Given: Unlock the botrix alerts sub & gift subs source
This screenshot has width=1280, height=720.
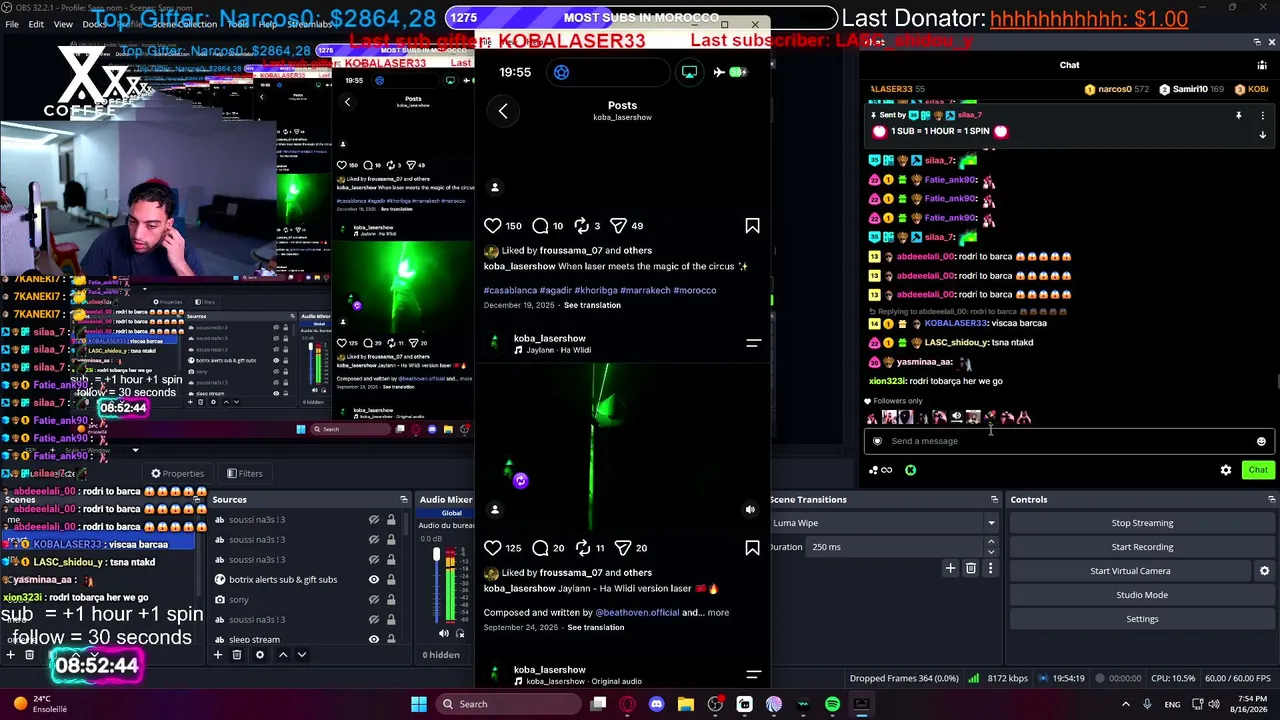Looking at the screenshot, I should (391, 580).
